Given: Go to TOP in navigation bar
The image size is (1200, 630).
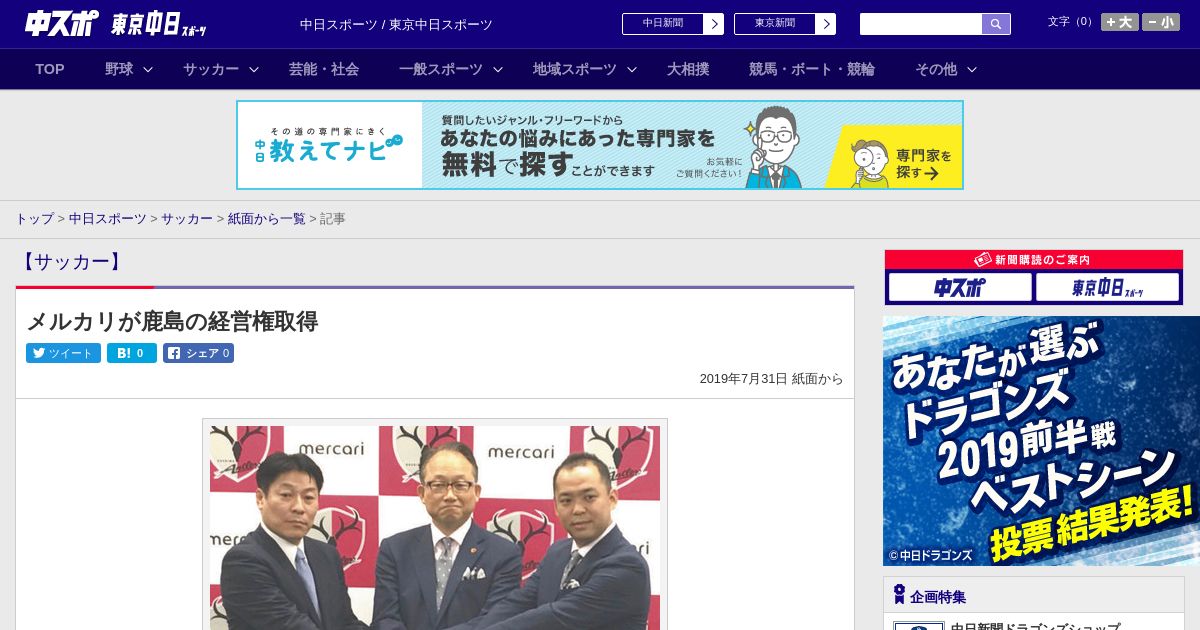Looking at the screenshot, I should (x=50, y=69).
